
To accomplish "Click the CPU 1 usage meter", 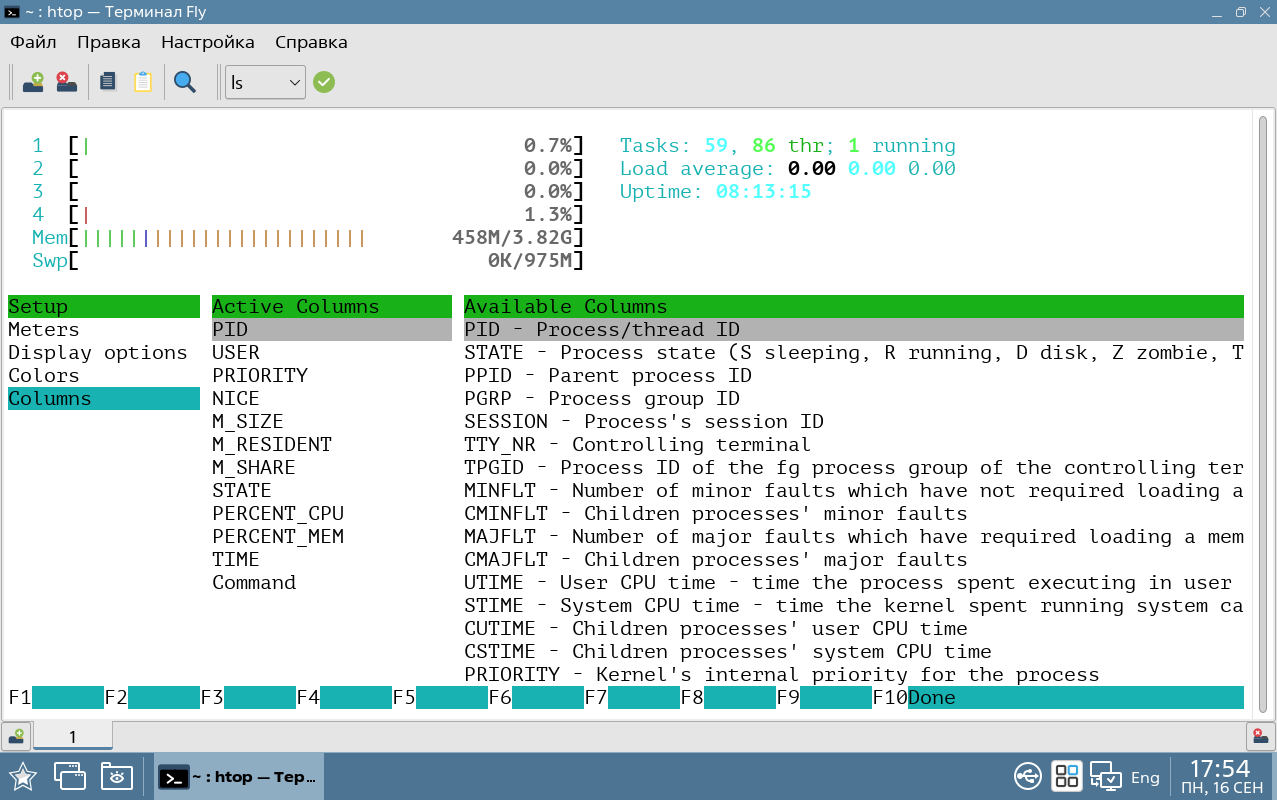I will coord(308,146).
